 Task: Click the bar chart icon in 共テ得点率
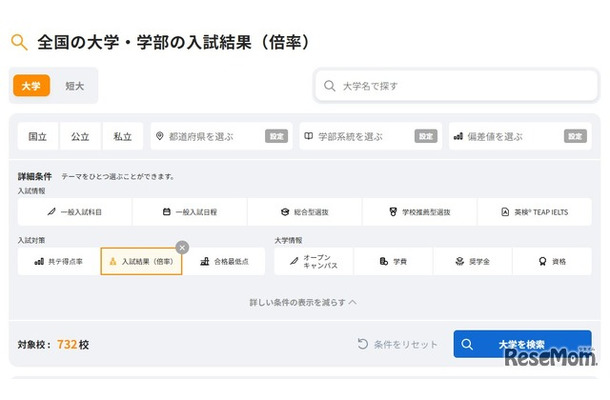[x=39, y=261]
